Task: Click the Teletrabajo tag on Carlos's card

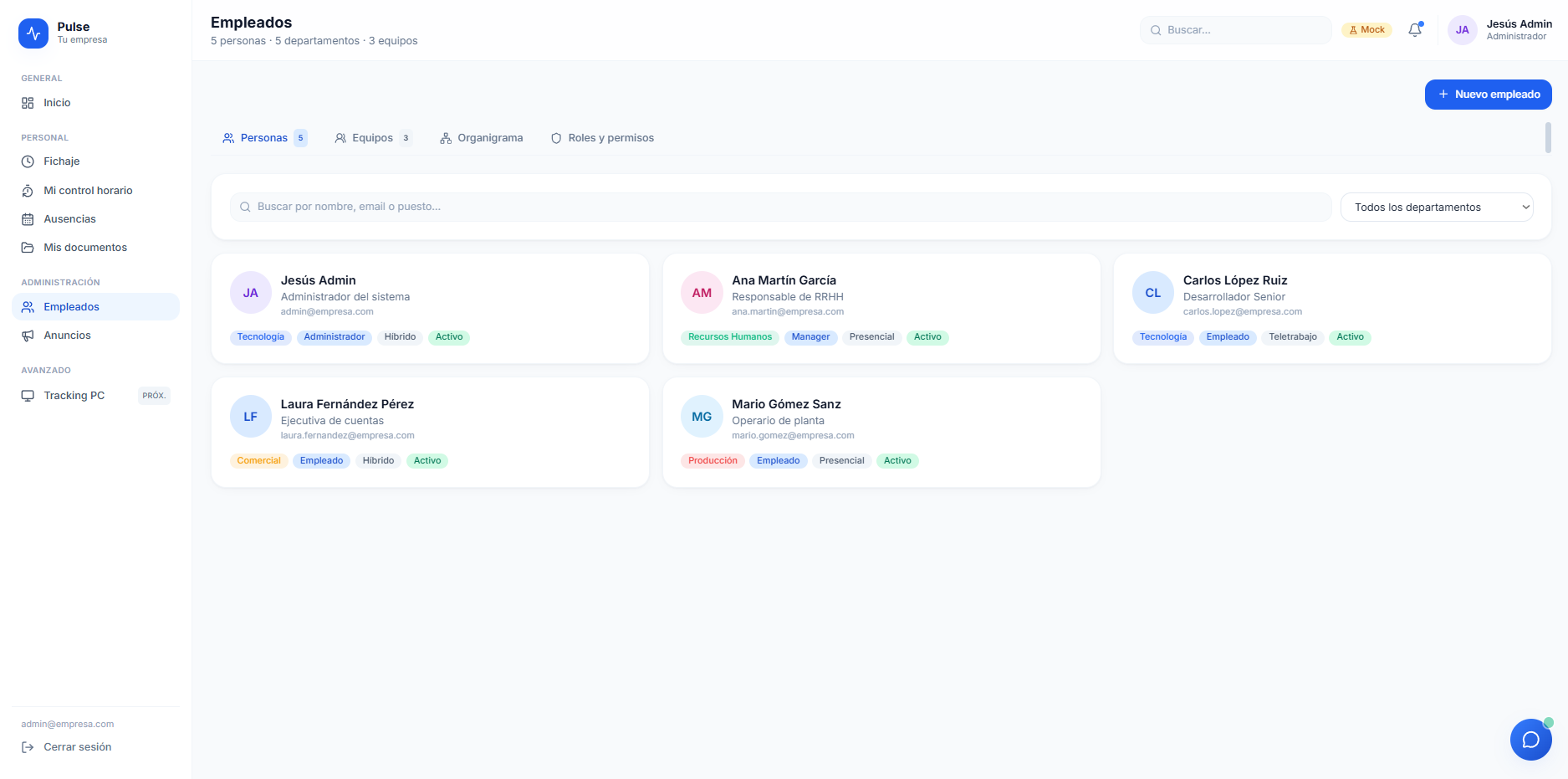Action: click(1293, 337)
